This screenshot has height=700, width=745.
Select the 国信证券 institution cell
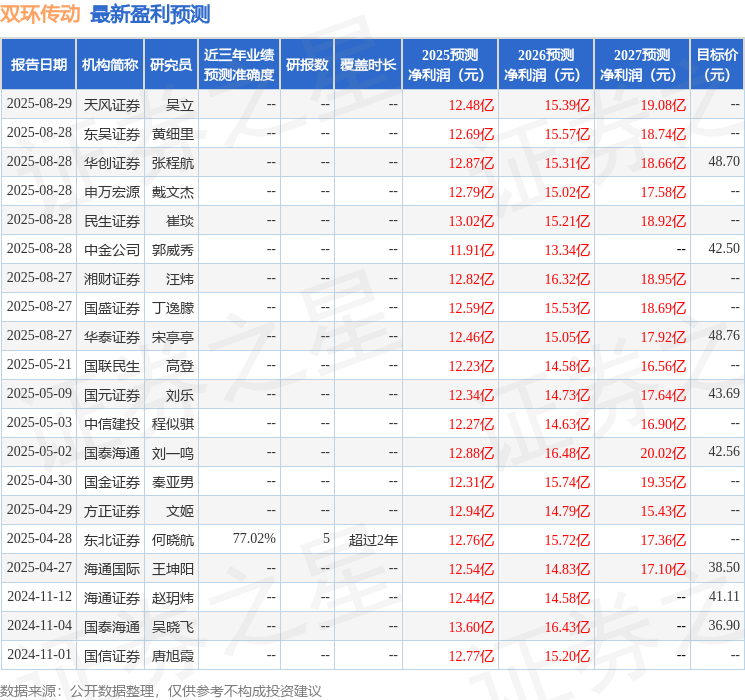[112, 656]
